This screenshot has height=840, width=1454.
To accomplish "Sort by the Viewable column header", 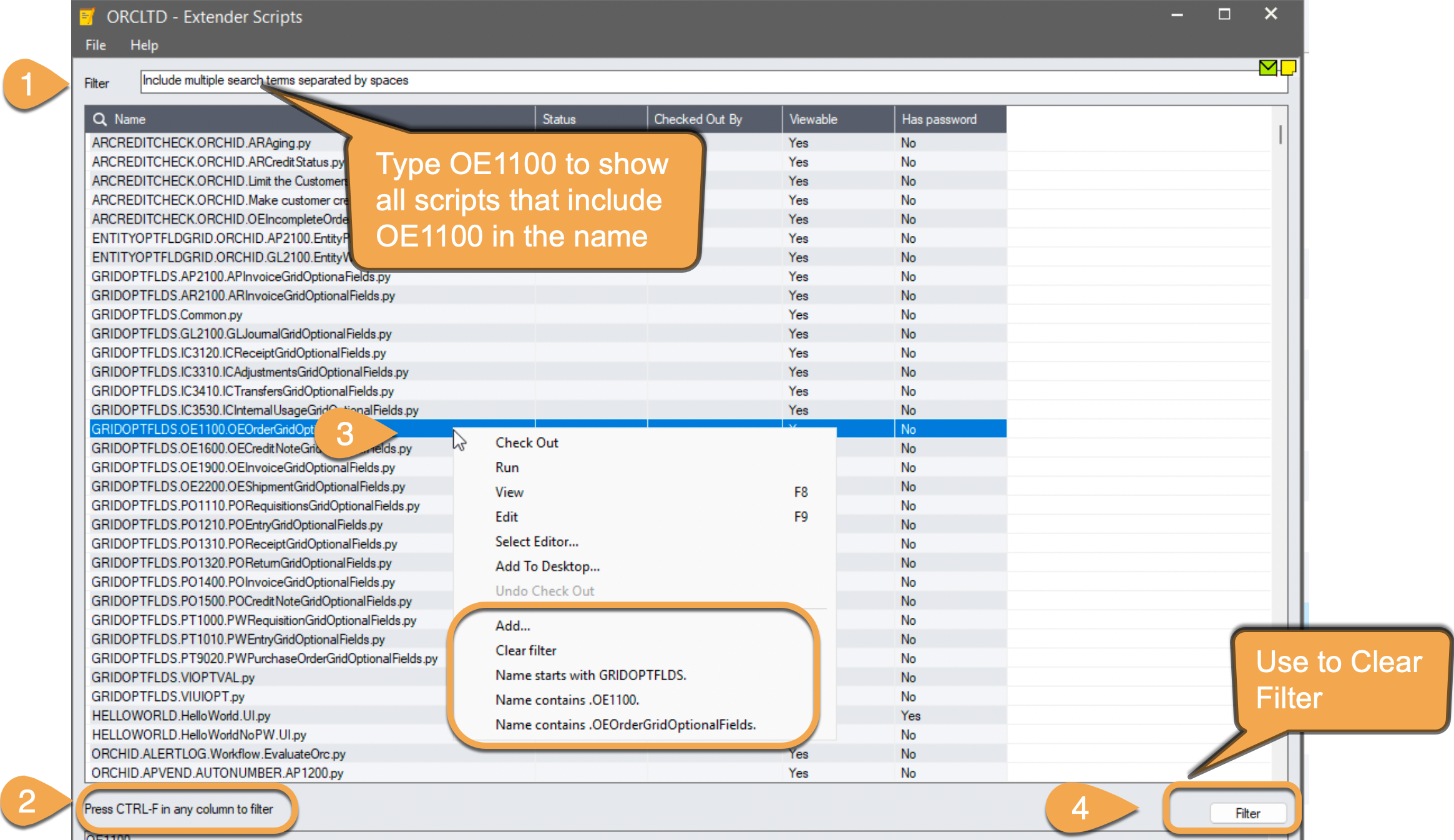I will [838, 119].
